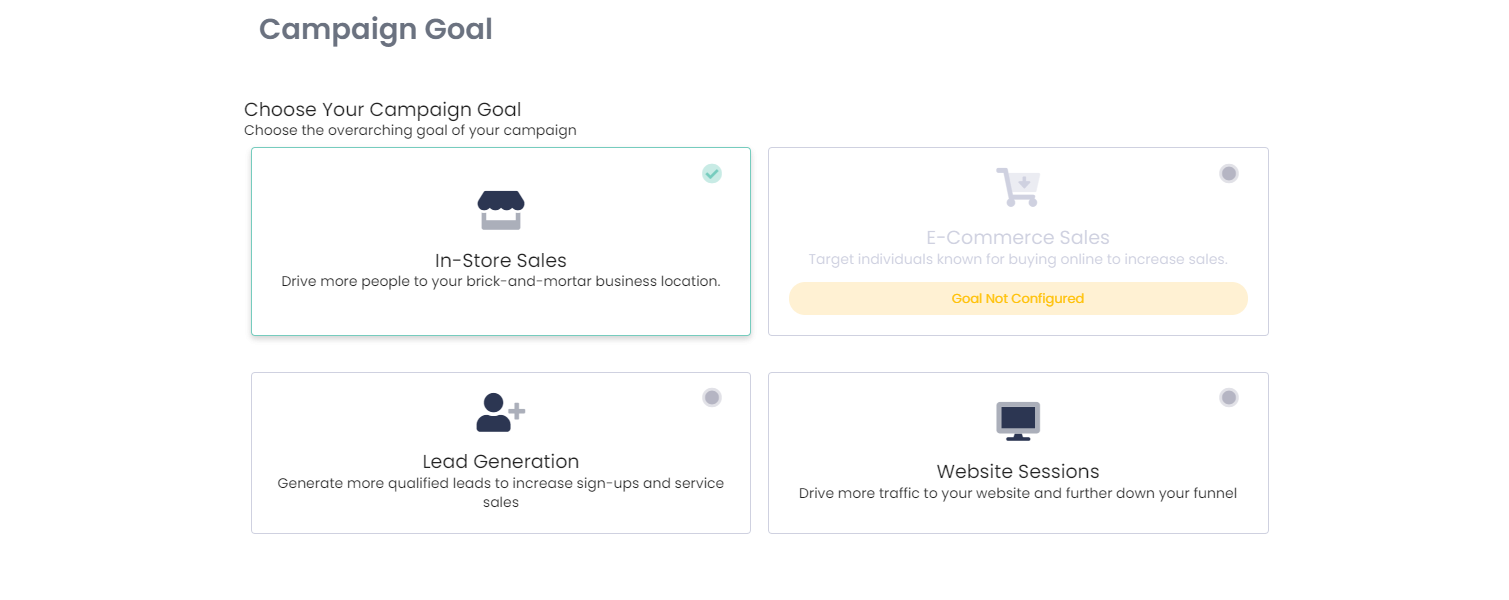This screenshot has height=600, width=1509.
Task: Click the 'Choose Your Campaign Goal' subheading
Action: click(x=383, y=109)
